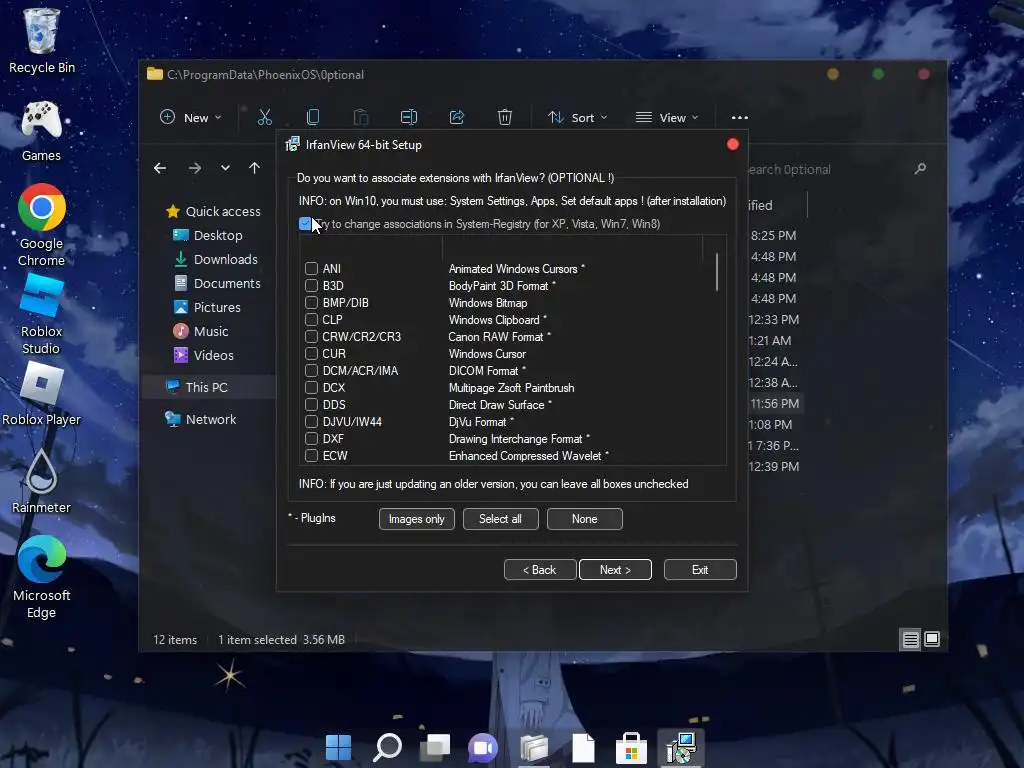Click IrfanView setup icon on taskbar
This screenshot has width=1024, height=768.
pos(680,748)
